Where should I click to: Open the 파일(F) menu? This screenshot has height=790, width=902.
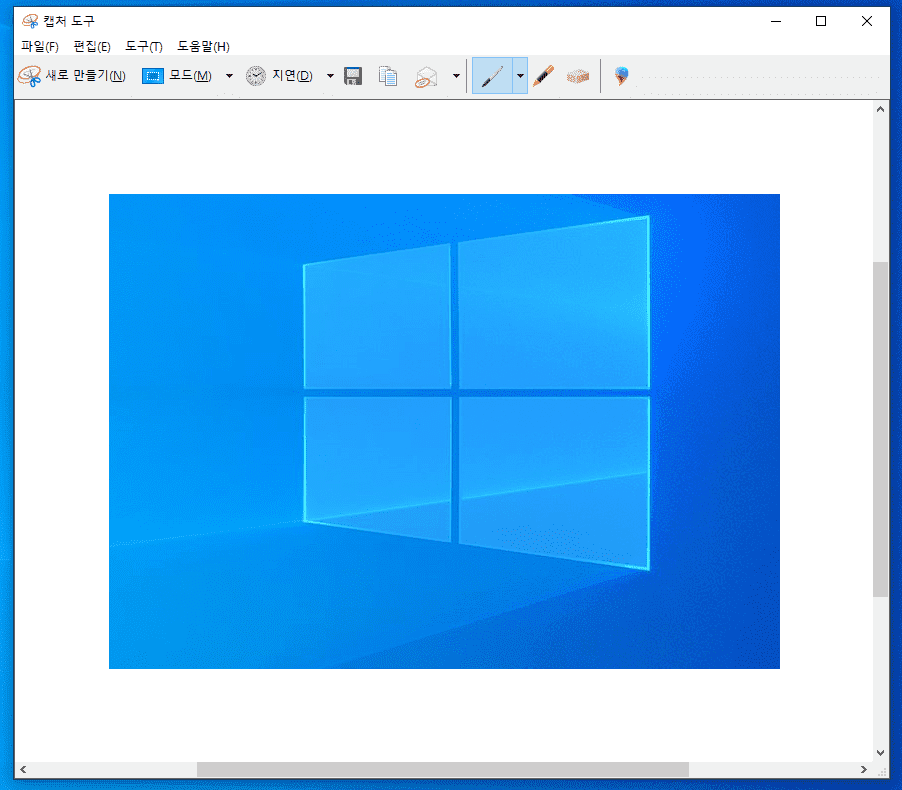pyautogui.click(x=40, y=47)
